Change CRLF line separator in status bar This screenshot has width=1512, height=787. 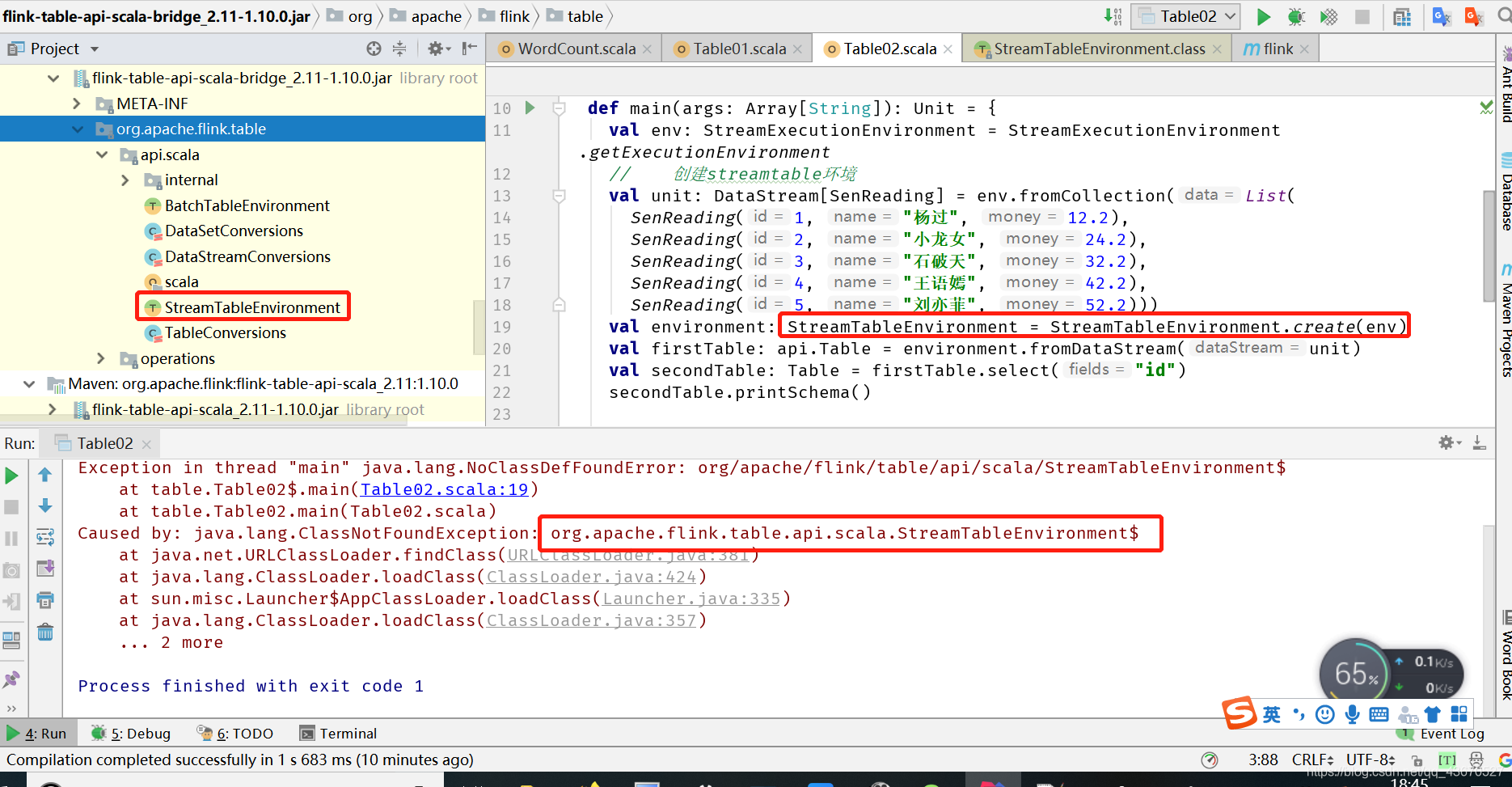(x=1312, y=759)
